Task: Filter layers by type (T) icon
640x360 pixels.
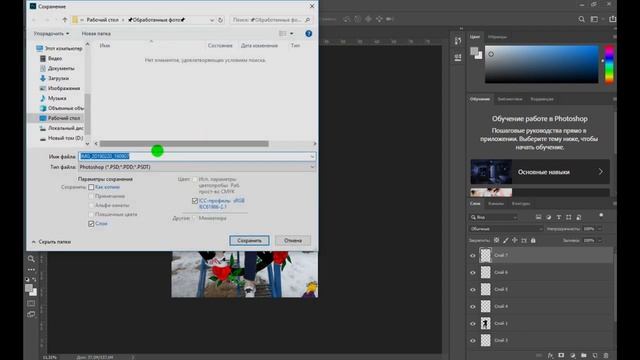Action: tap(559, 217)
